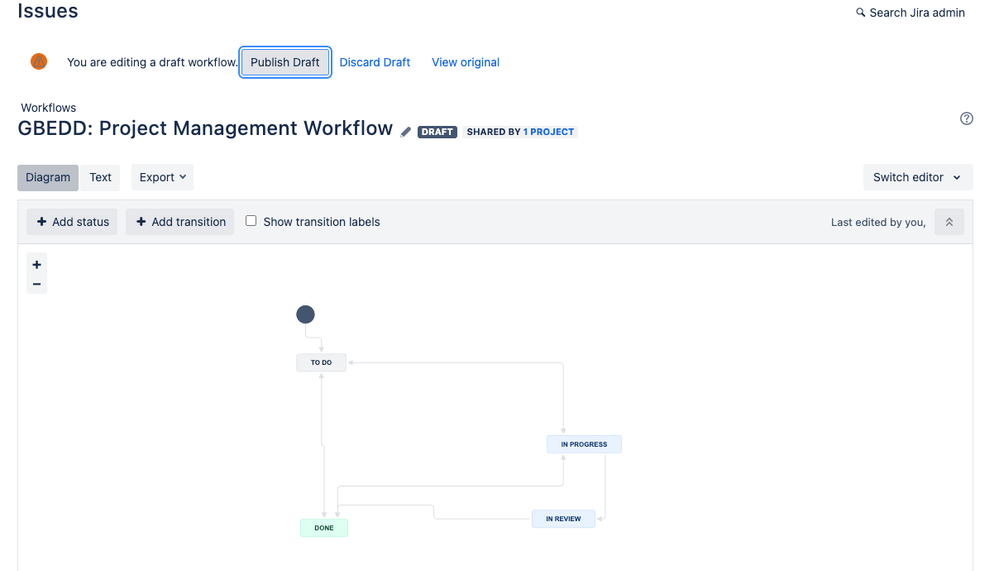Click Add transition button
This screenshot has width=999, height=571.
(x=180, y=222)
